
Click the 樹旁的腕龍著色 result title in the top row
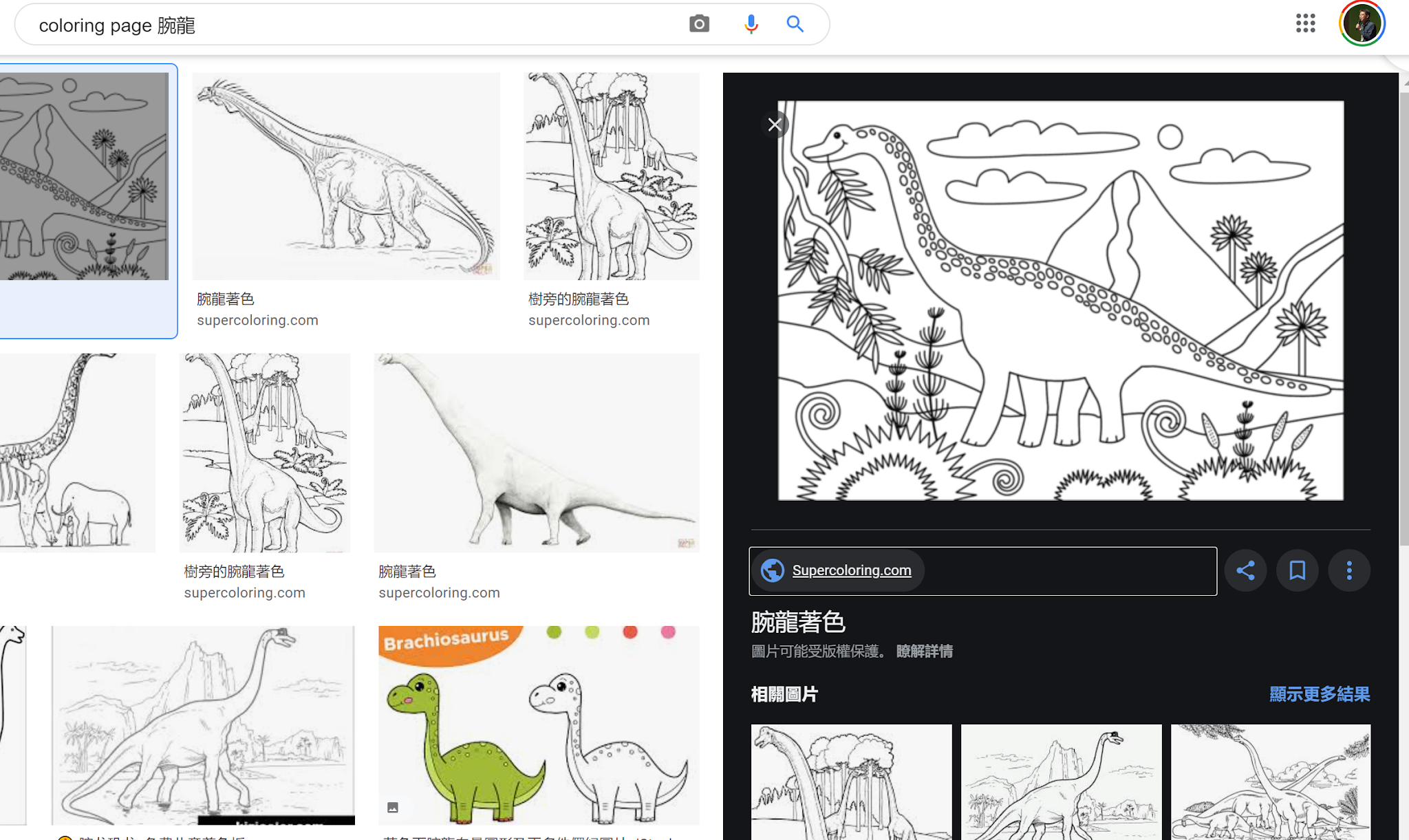578,299
